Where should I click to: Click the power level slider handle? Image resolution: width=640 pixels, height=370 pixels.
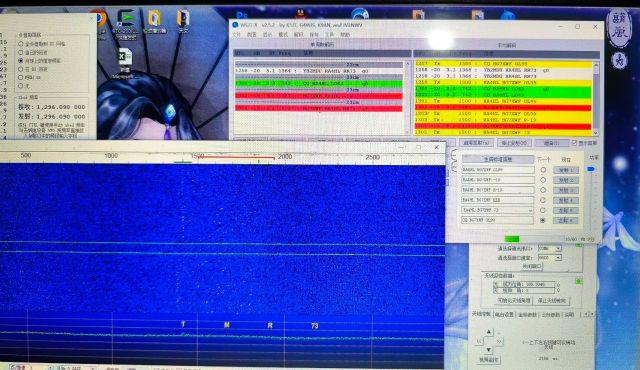coord(591,169)
